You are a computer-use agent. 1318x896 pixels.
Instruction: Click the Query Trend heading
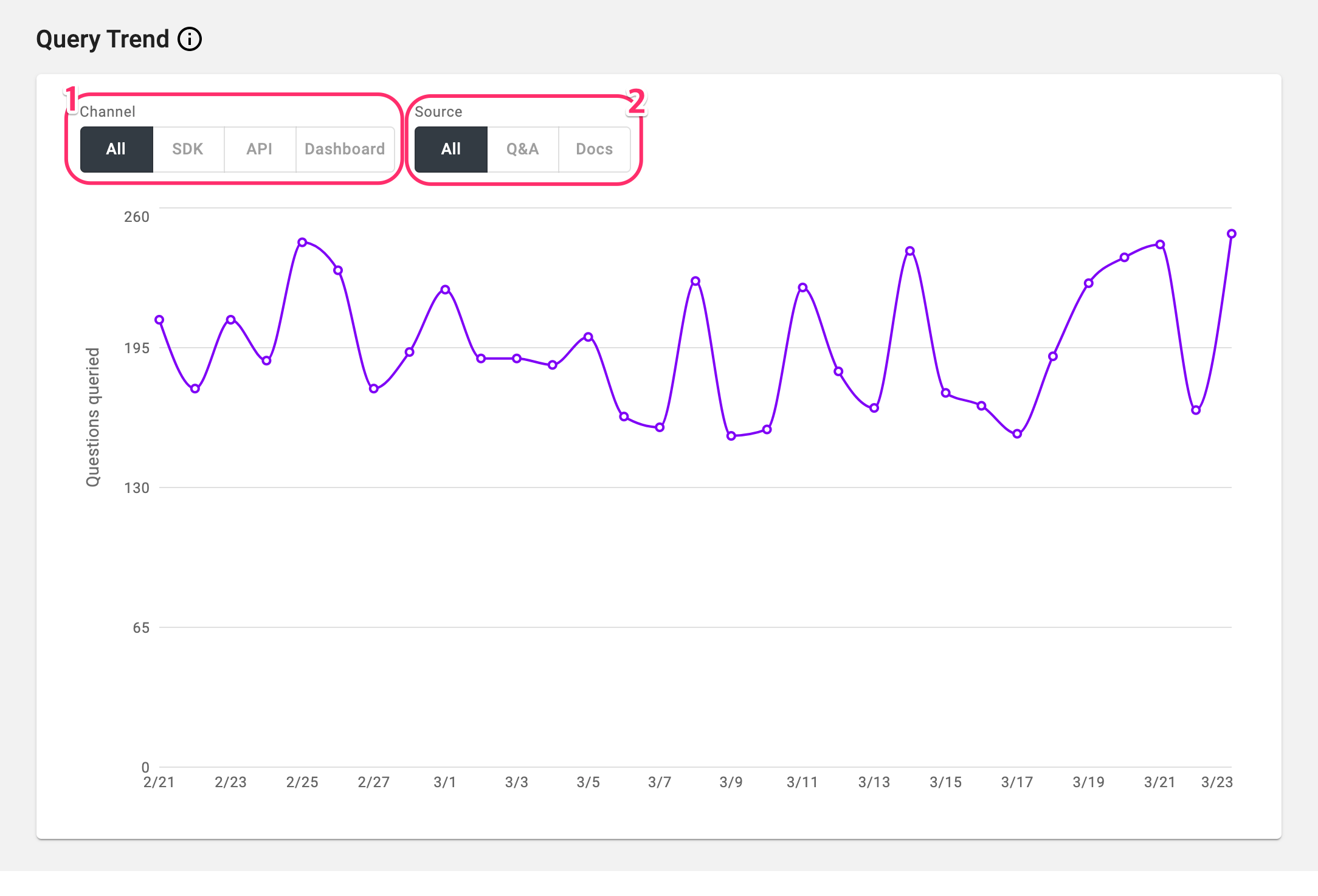coord(103,40)
